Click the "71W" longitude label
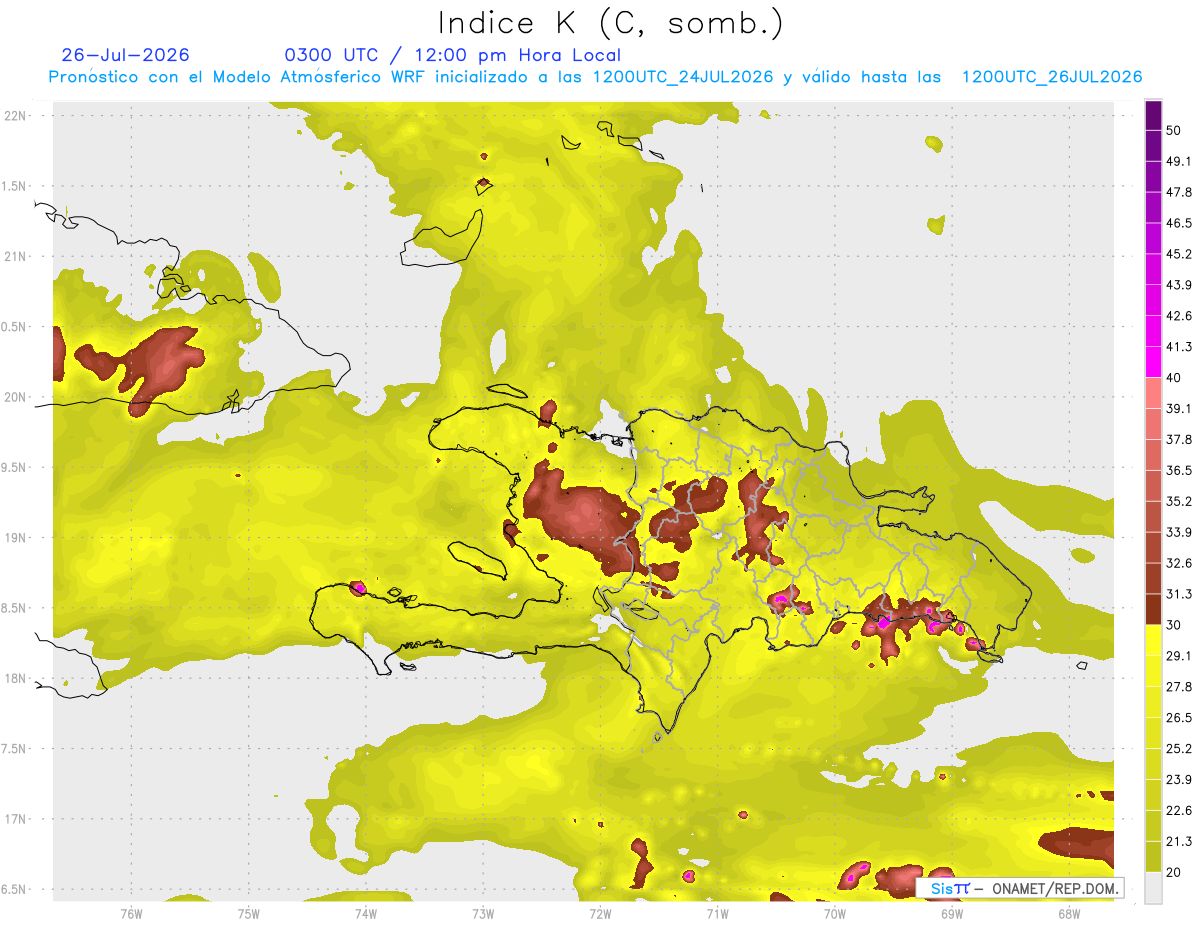This screenshot has height=927, width=1200. (x=717, y=913)
